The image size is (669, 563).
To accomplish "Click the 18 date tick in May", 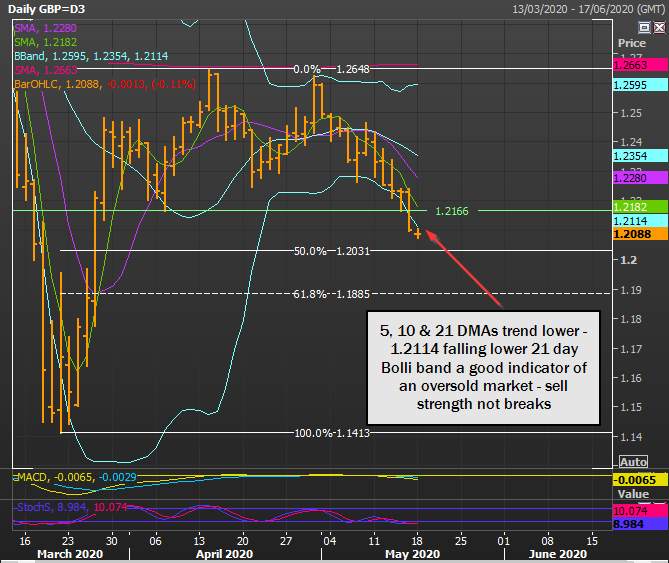I will [x=417, y=541].
